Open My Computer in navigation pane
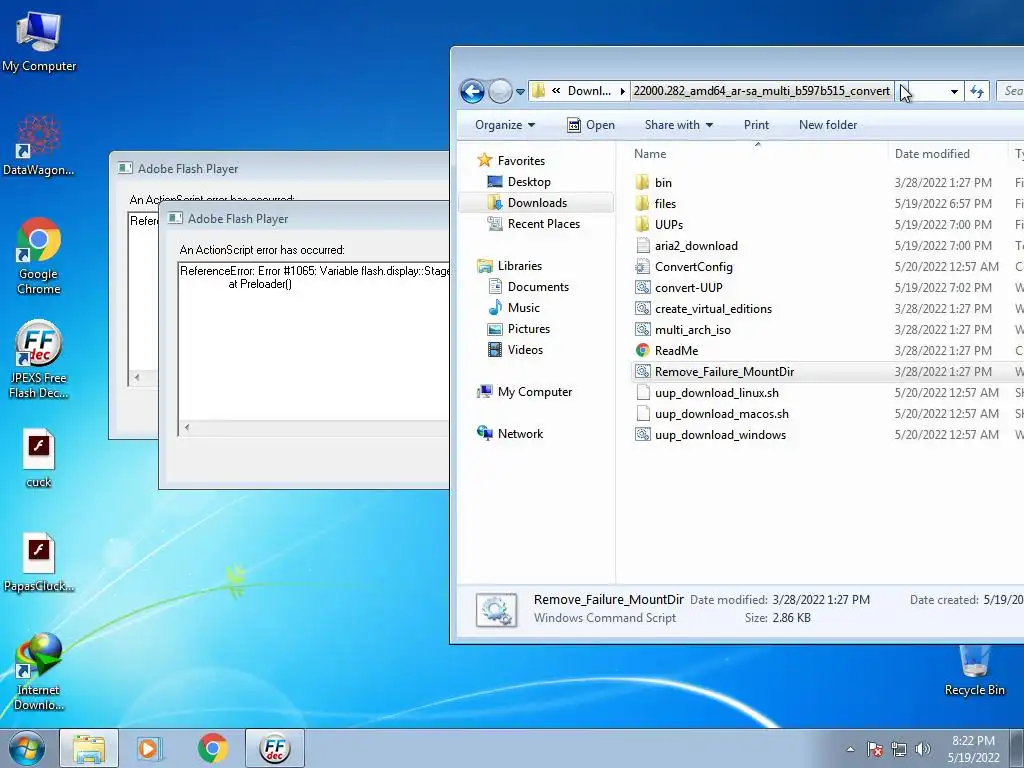The image size is (1024, 768). pos(534,392)
